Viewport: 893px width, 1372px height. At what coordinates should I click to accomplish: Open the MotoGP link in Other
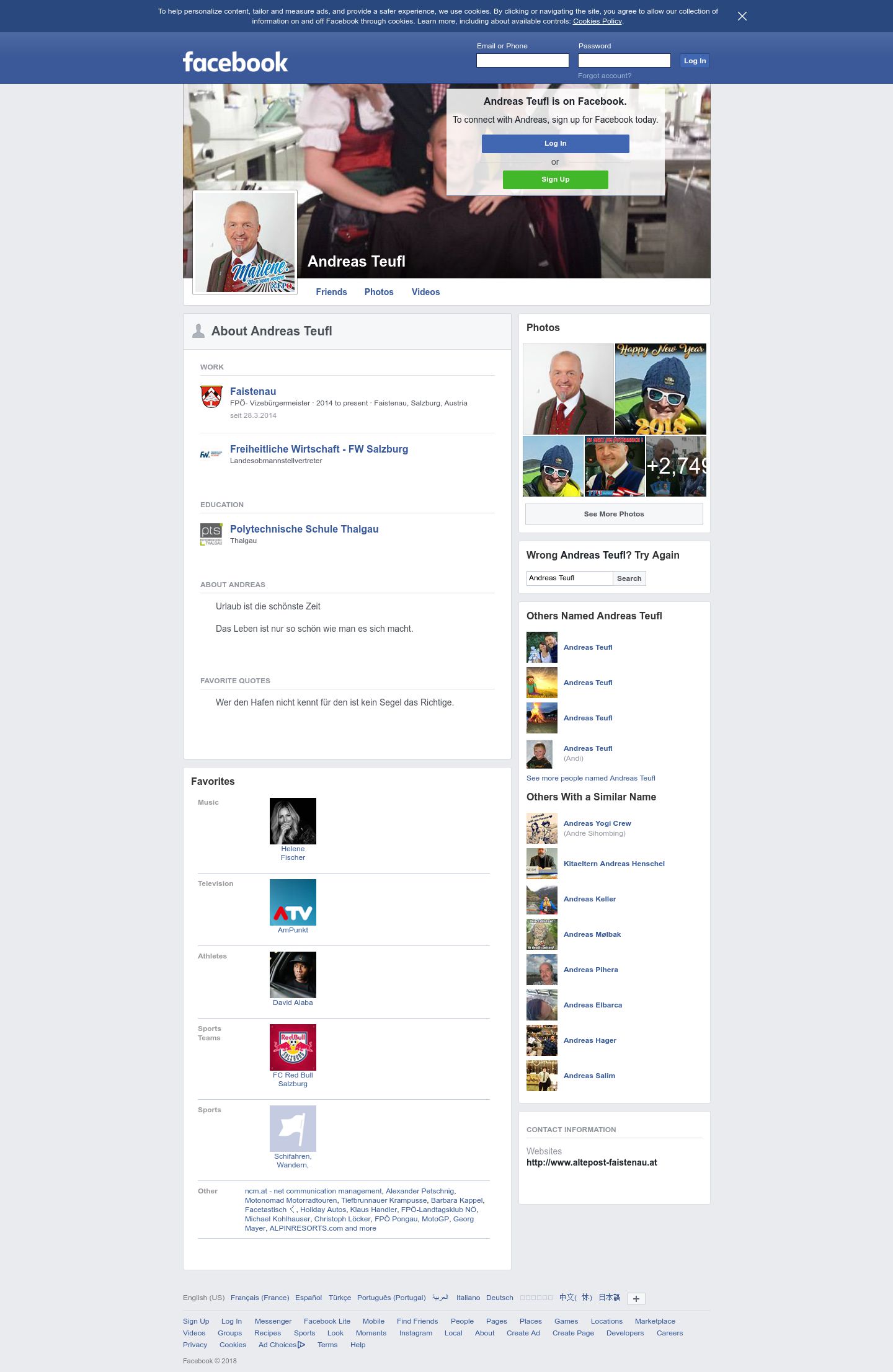435,1219
